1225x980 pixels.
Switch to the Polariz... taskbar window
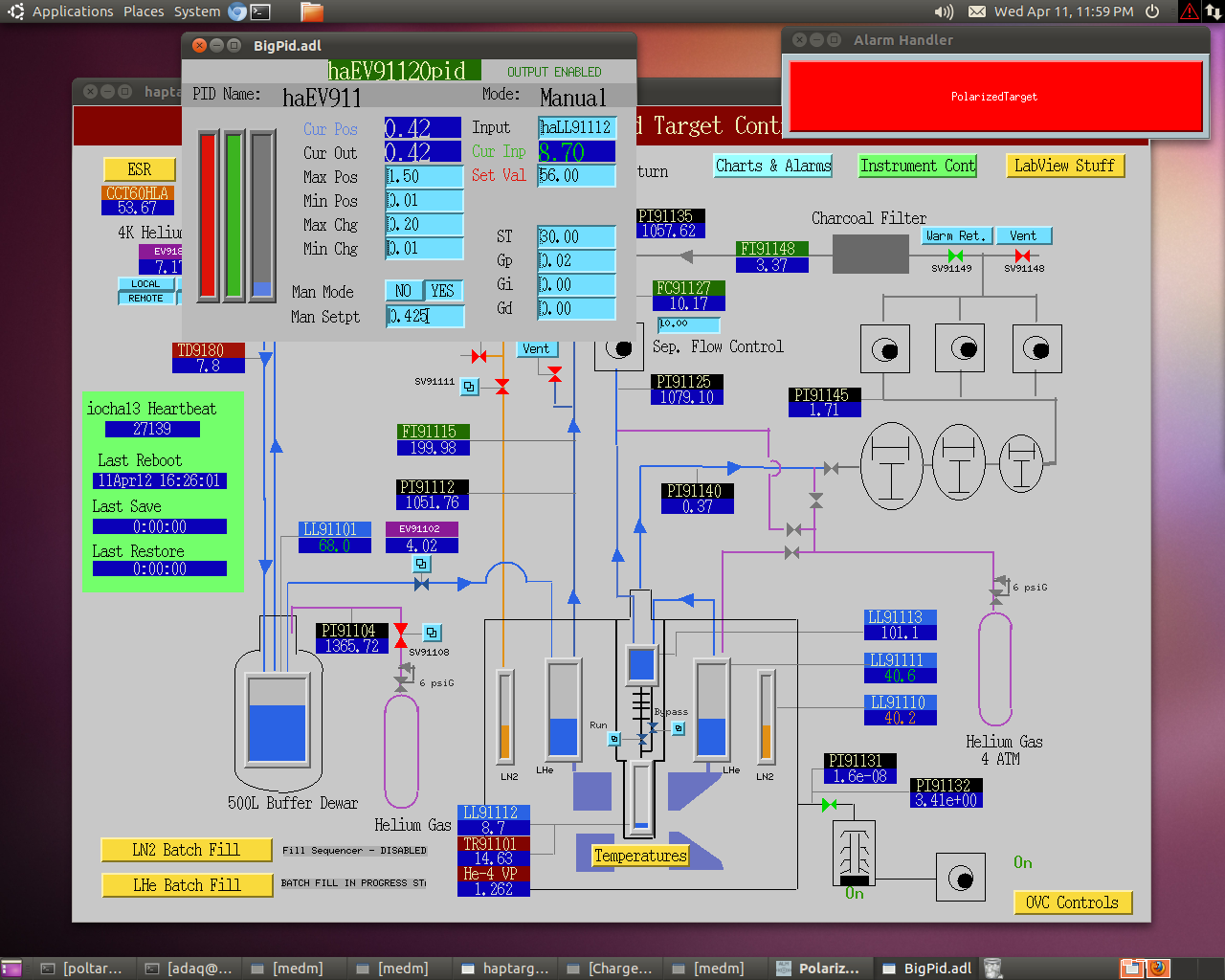[x=818, y=969]
